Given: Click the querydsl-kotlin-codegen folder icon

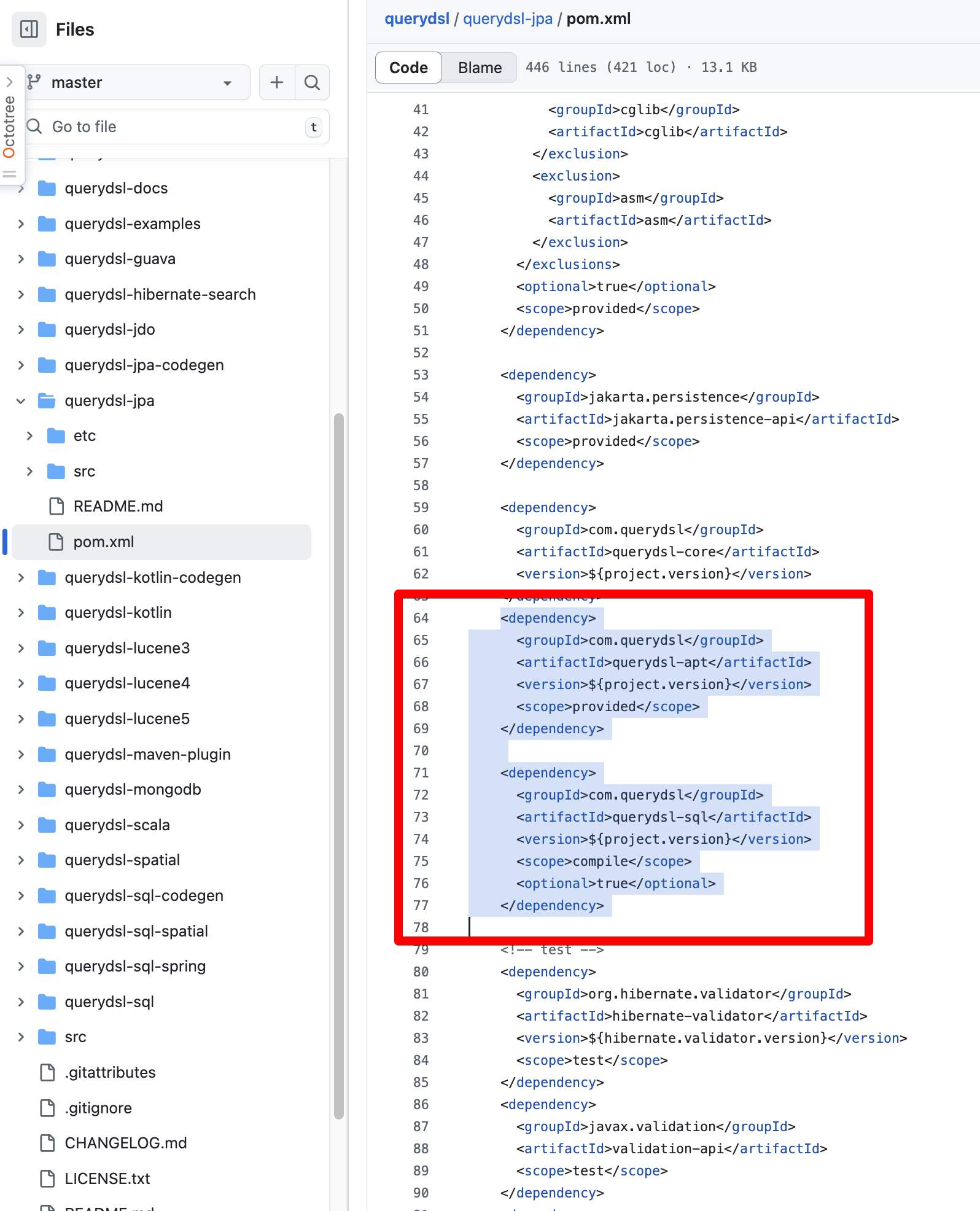Looking at the screenshot, I should [47, 578].
